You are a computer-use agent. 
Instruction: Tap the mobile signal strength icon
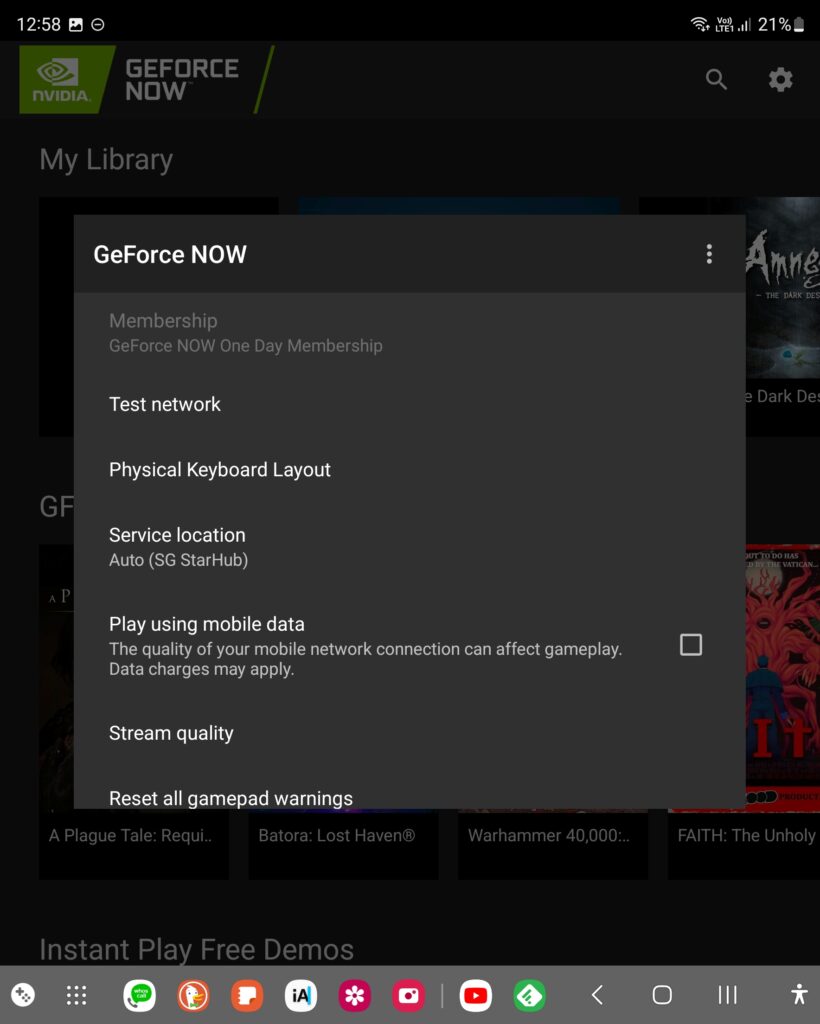pos(744,25)
